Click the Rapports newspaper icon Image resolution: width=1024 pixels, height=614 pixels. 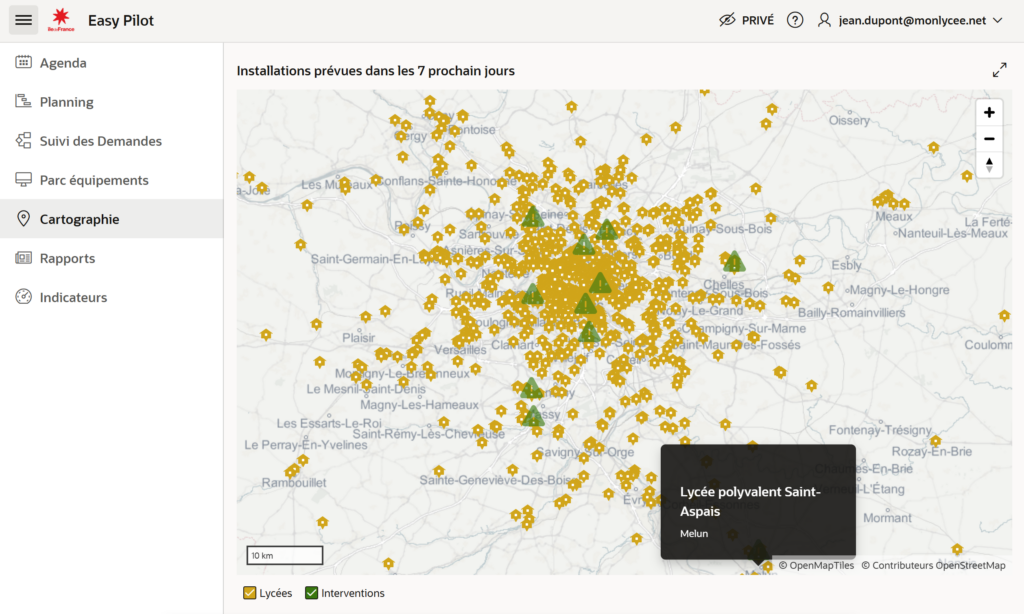[x=24, y=258]
